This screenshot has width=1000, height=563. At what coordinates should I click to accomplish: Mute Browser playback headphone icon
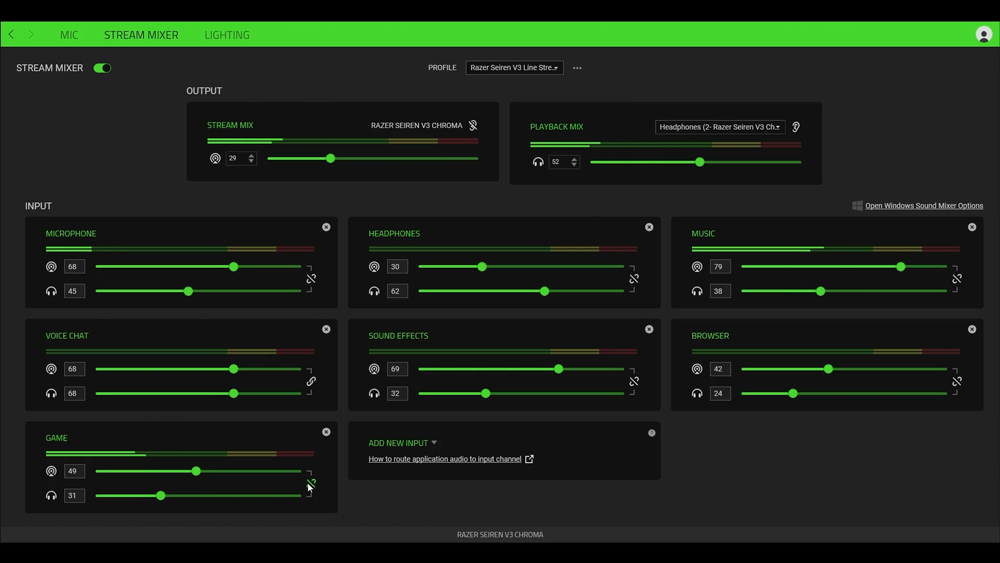click(697, 393)
